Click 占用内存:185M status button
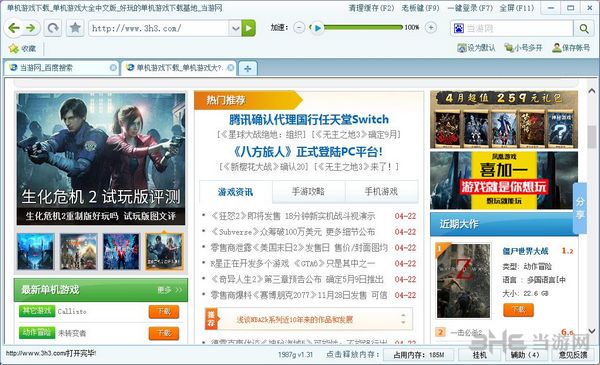 [419, 355]
